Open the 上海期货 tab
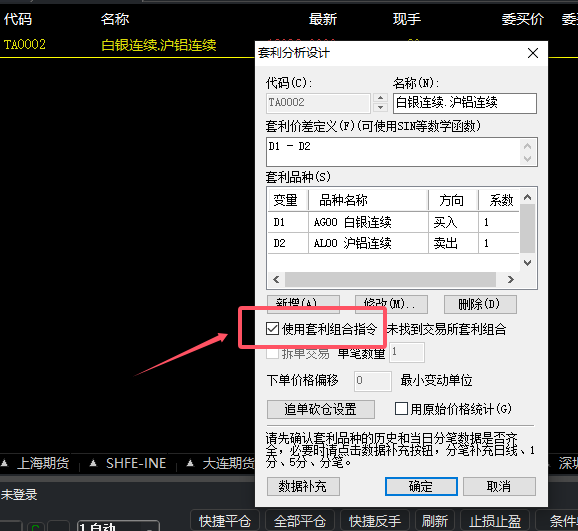The height and width of the screenshot is (531, 578). click(43, 463)
